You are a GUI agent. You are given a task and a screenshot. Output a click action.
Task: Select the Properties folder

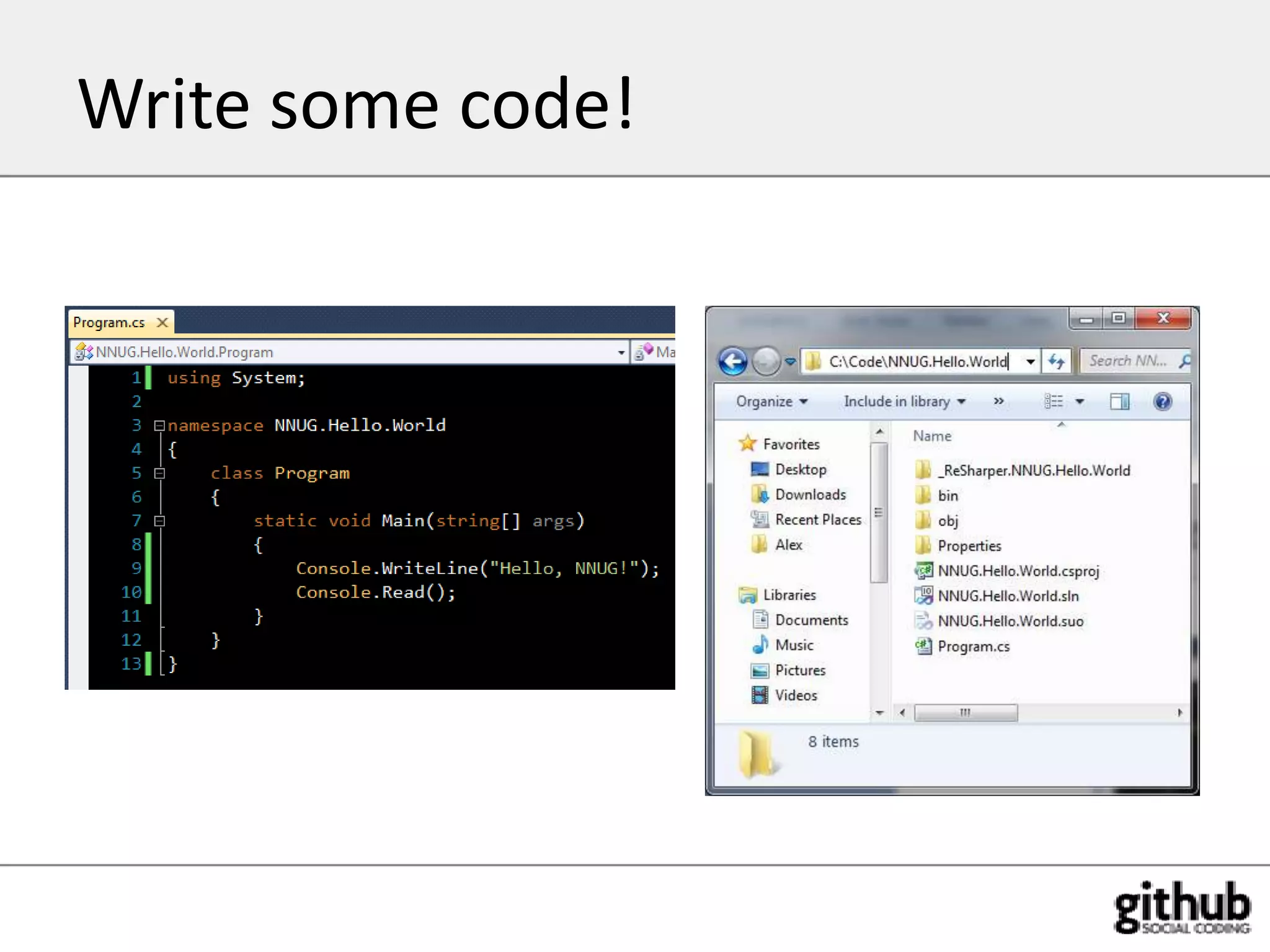tap(969, 546)
